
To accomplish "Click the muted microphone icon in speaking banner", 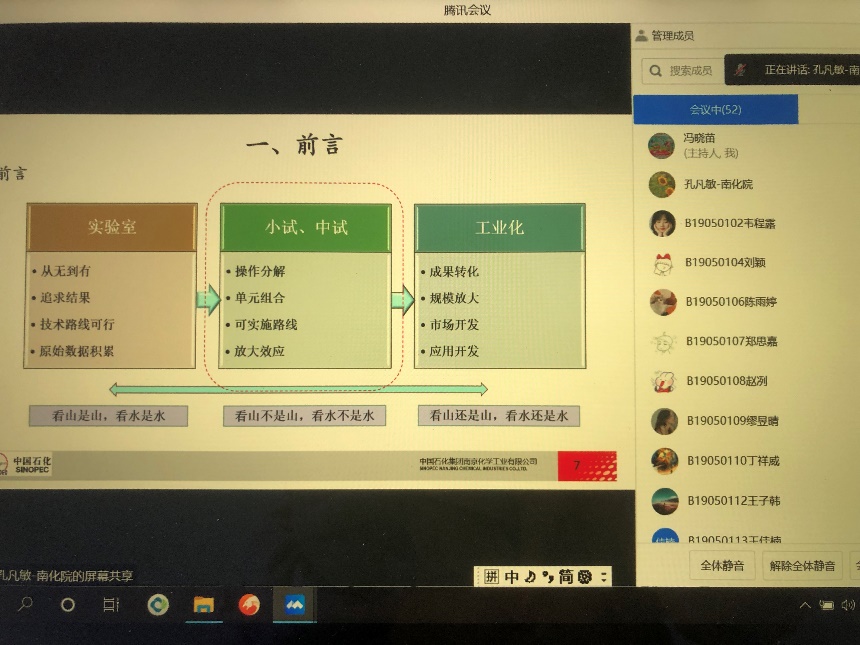I will (740, 70).
